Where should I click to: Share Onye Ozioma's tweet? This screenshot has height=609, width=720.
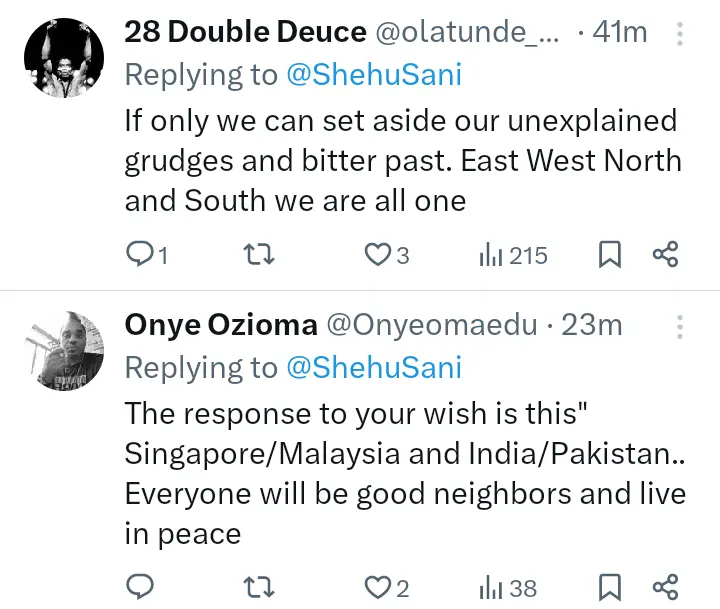click(x=665, y=584)
